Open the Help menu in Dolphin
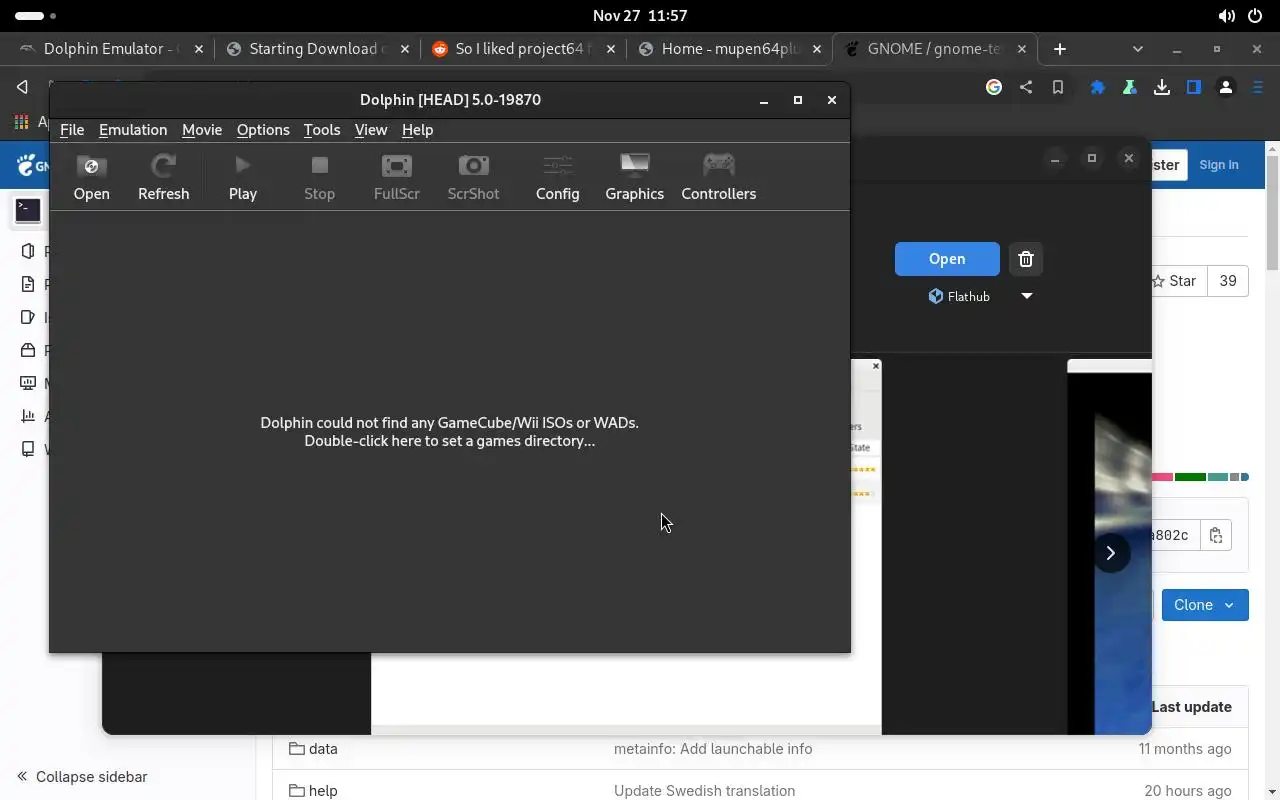This screenshot has height=800, width=1280. point(417,130)
